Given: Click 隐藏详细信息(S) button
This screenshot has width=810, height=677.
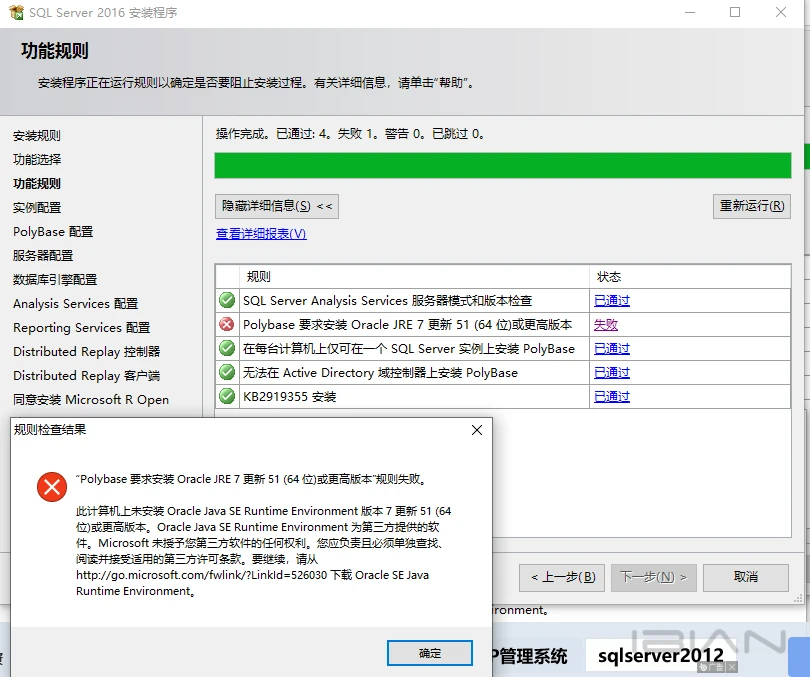Looking at the screenshot, I should pyautogui.click(x=277, y=207).
